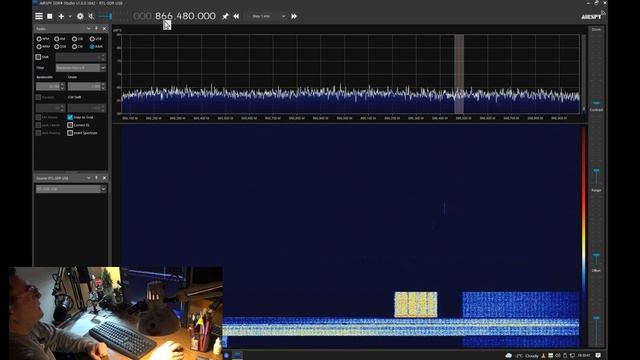
Task: Open the SDR# main hamburger menu
Action: pyautogui.click(x=39, y=16)
